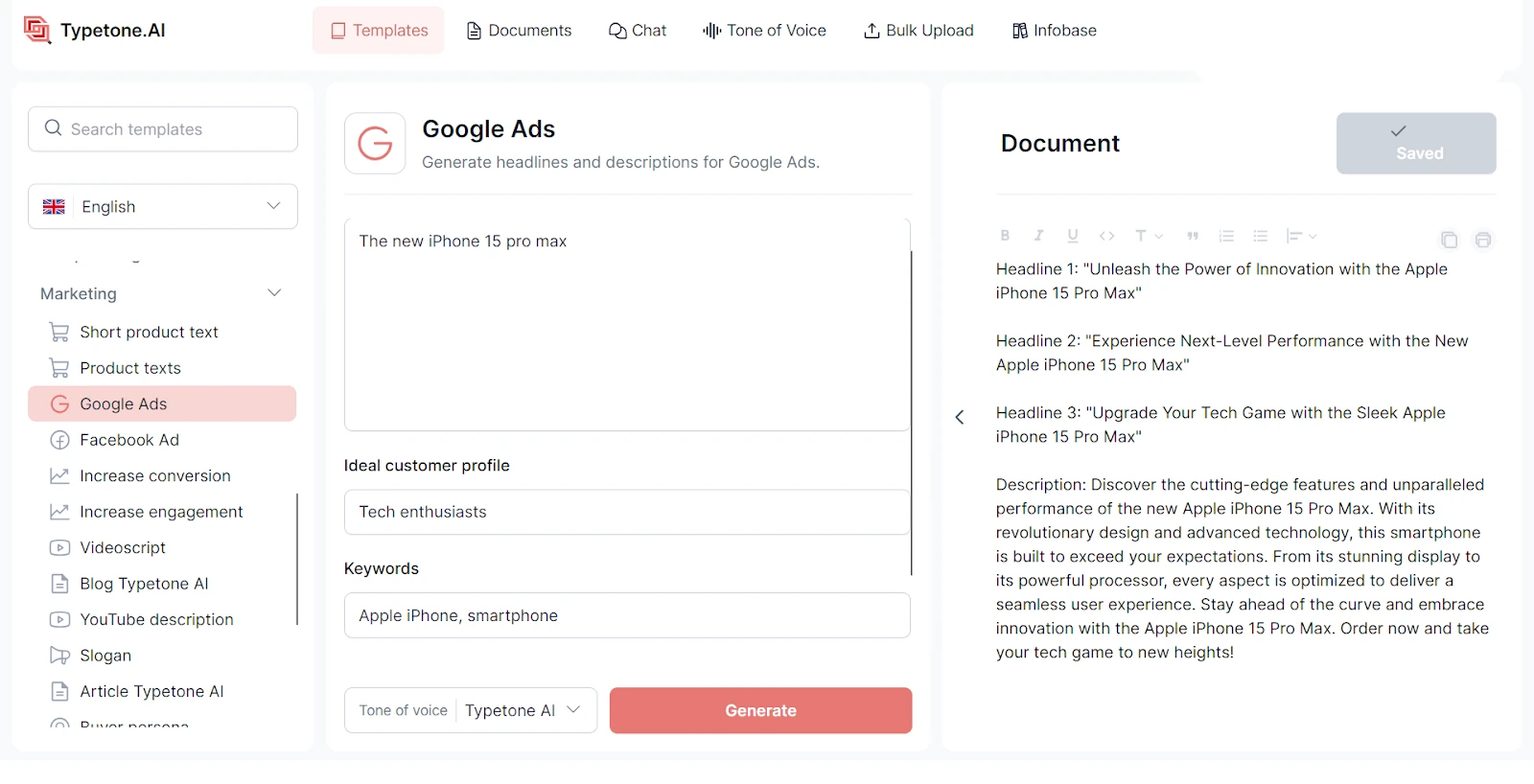This screenshot has height=784, width=1534.
Task: Click the Document panel heading
Action: tap(1059, 144)
